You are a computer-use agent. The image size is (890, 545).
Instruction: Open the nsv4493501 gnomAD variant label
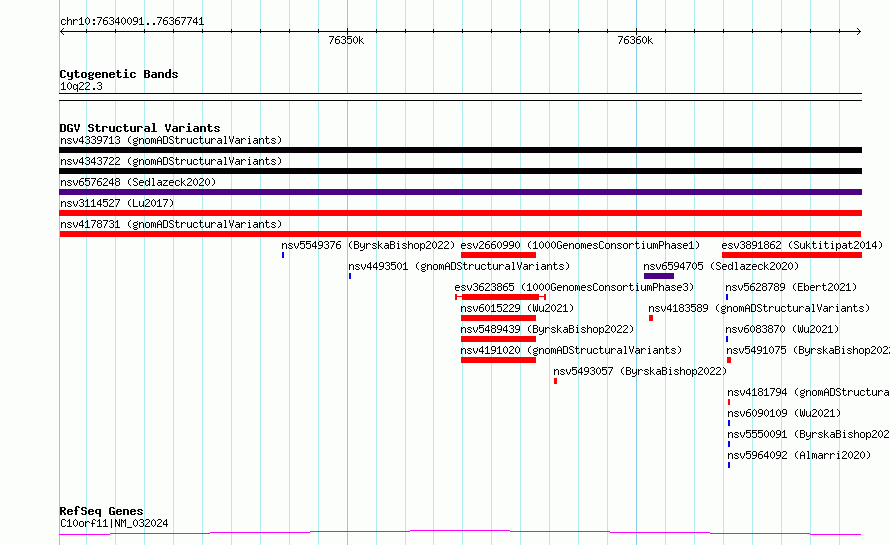(459, 266)
